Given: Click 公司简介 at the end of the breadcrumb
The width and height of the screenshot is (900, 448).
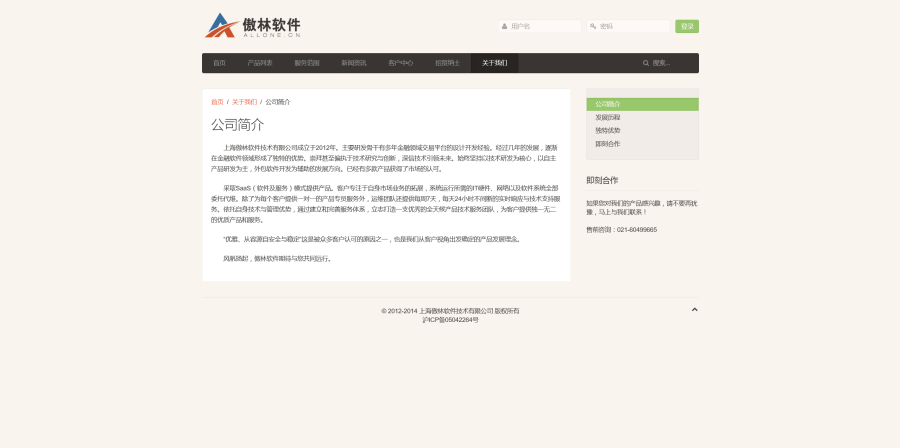Looking at the screenshot, I should pyautogui.click(x=278, y=102).
